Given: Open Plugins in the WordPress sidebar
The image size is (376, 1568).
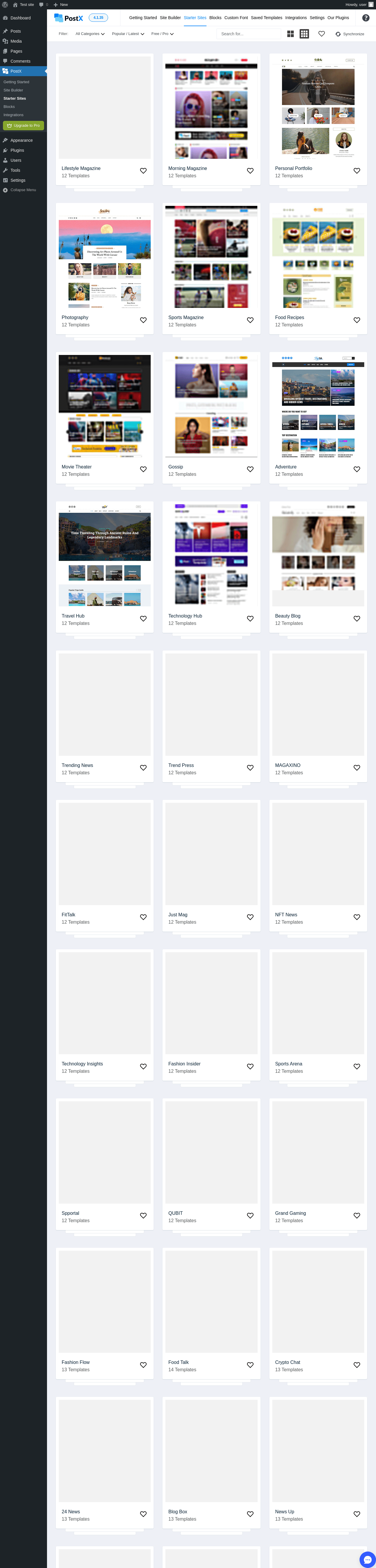Looking at the screenshot, I should point(23,150).
